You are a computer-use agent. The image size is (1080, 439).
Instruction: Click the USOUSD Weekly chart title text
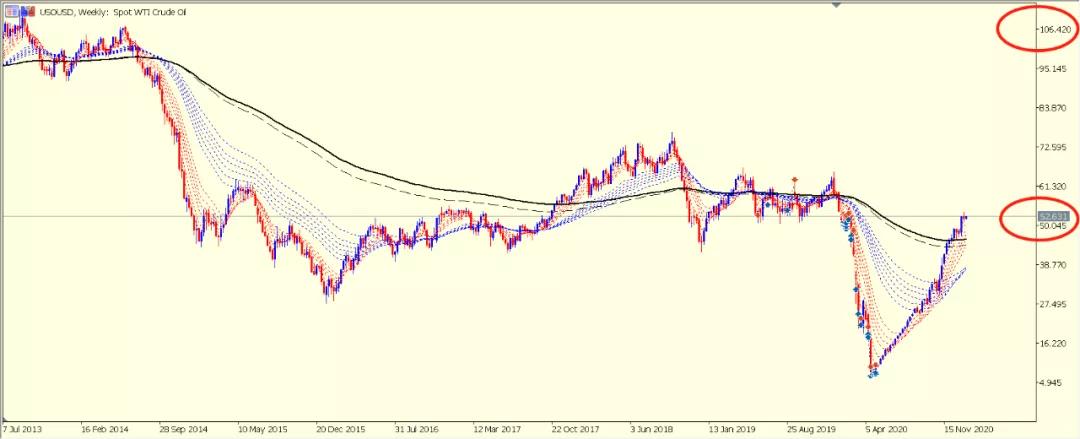[98, 10]
